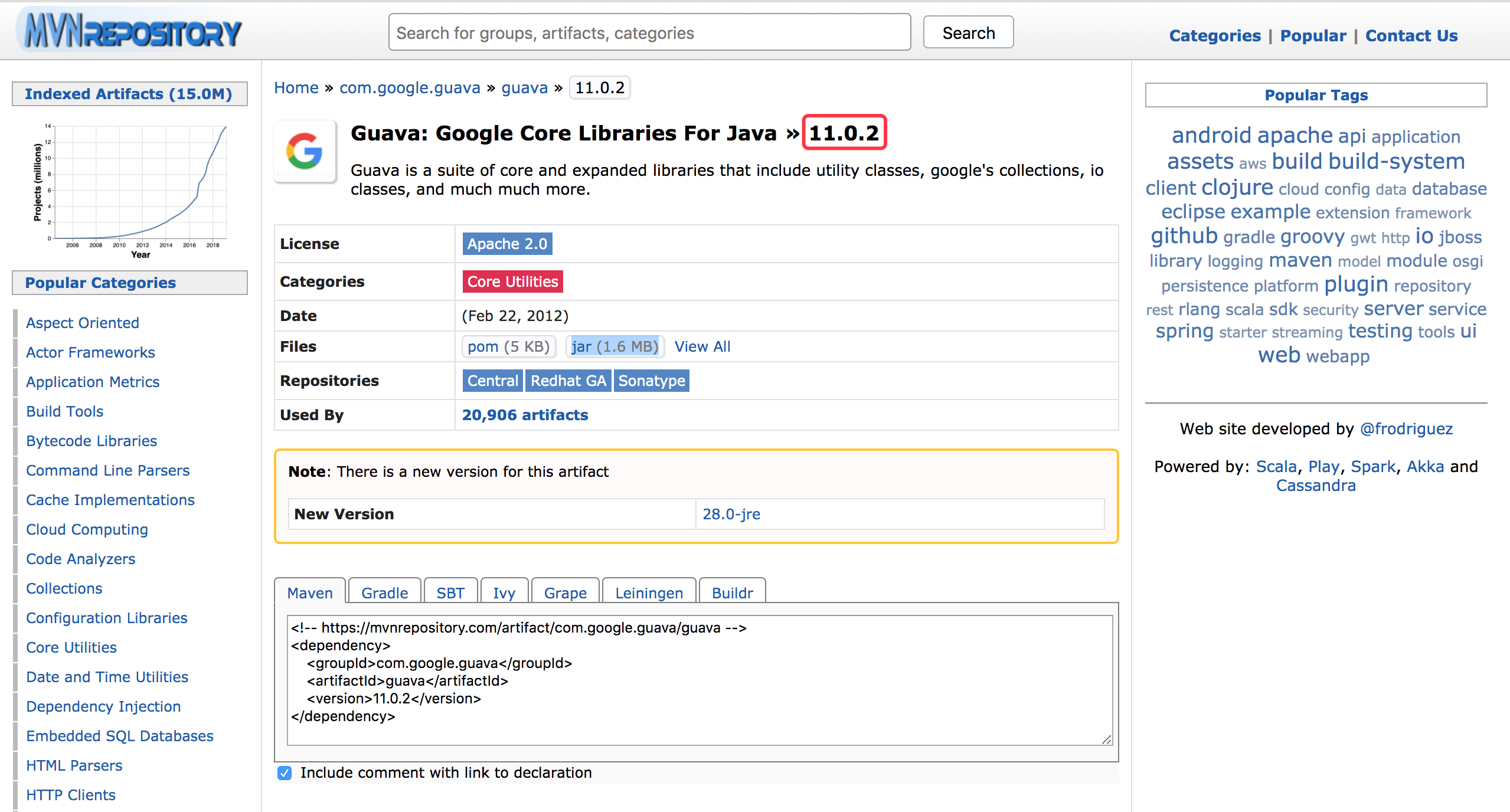Open the Contact Us page
The image size is (1510, 812).
[x=1411, y=35]
